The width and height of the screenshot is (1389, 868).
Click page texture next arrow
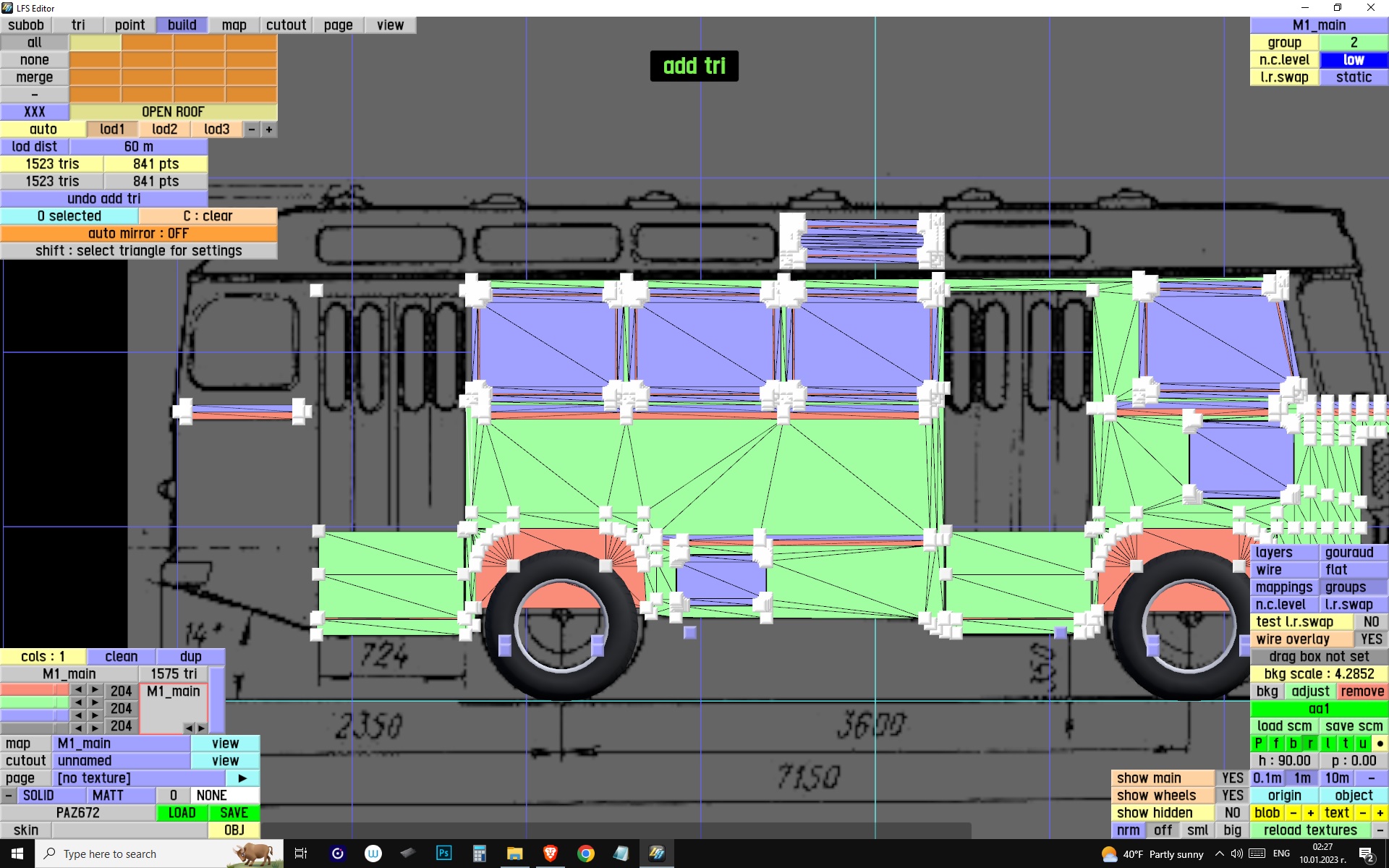pos(242,778)
